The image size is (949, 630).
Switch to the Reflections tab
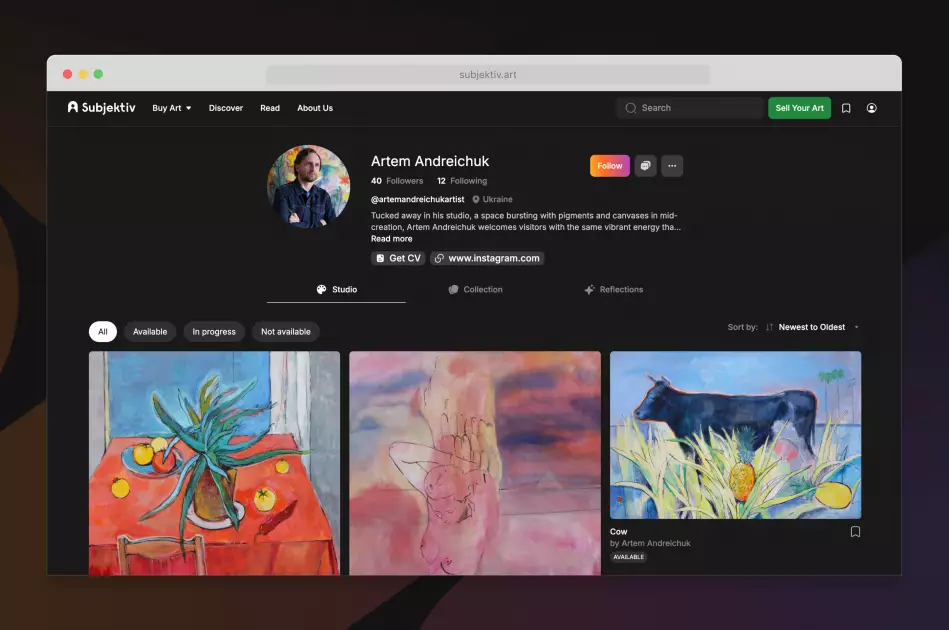coord(614,289)
